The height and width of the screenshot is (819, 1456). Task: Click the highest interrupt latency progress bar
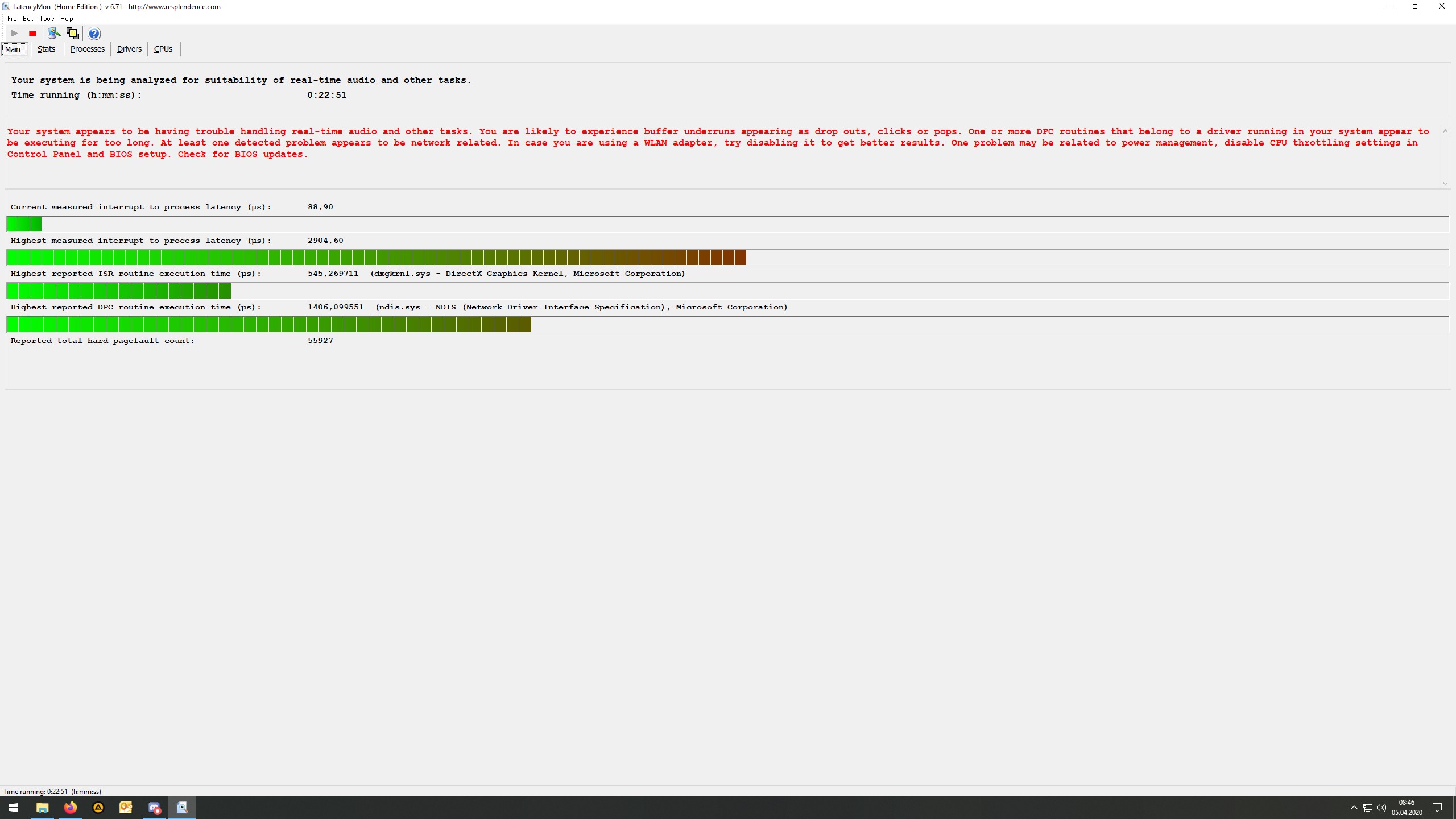pos(375,258)
